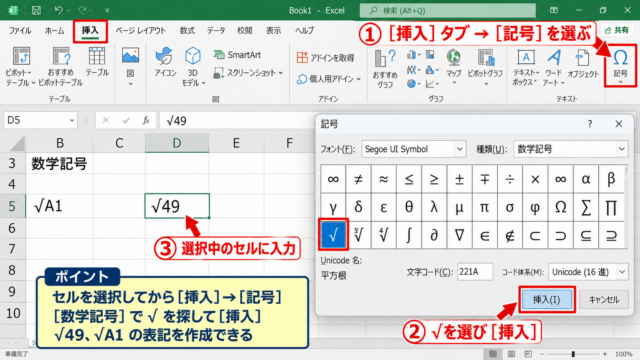Insert an icon (アイコン)
The width and height of the screenshot is (640, 360).
coord(165,62)
